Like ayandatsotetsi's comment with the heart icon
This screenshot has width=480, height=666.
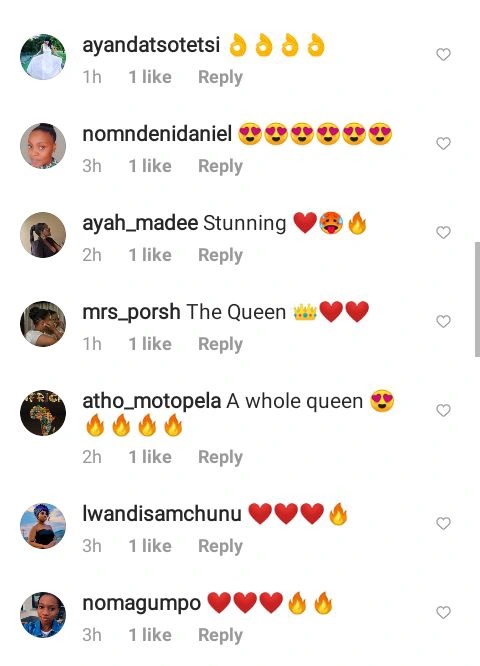(443, 54)
